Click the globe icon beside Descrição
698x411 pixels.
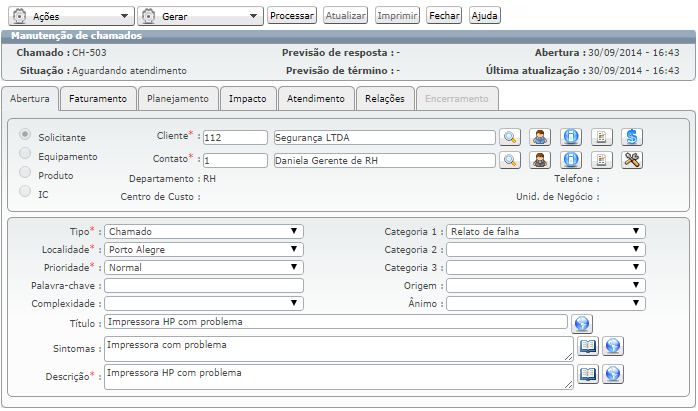pyautogui.click(x=613, y=374)
